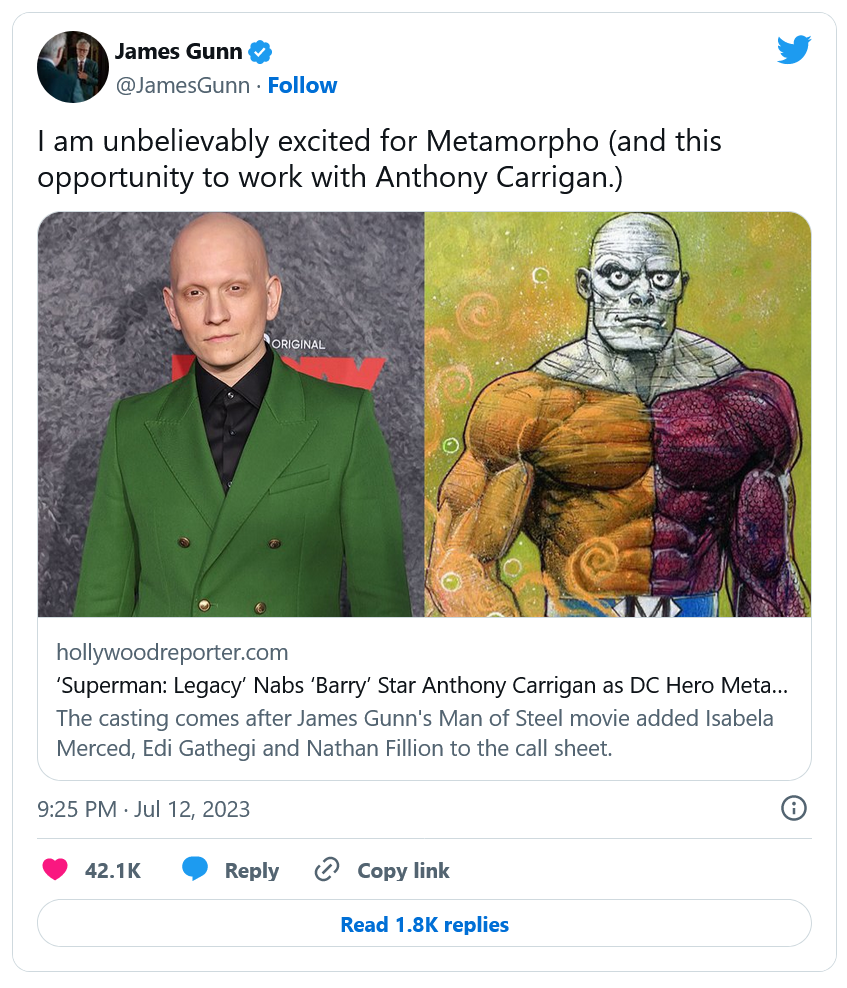
Task: Click the reply speech bubble icon
Action: (x=195, y=869)
